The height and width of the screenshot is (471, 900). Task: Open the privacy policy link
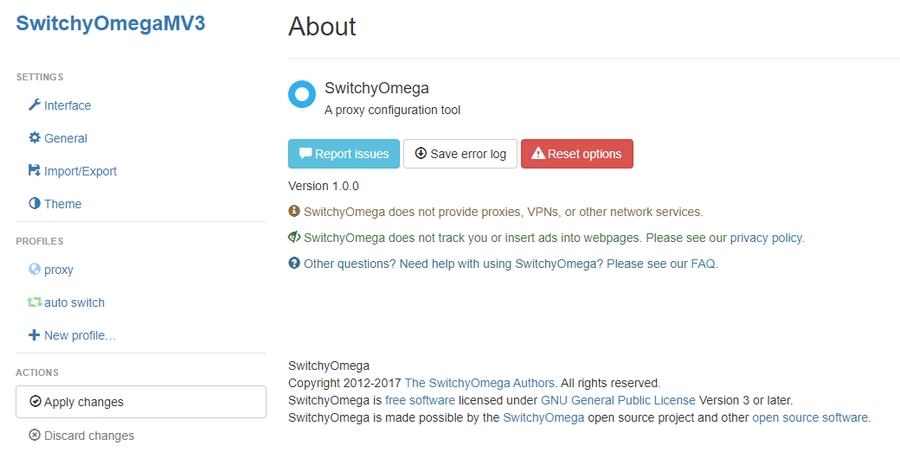coord(765,238)
